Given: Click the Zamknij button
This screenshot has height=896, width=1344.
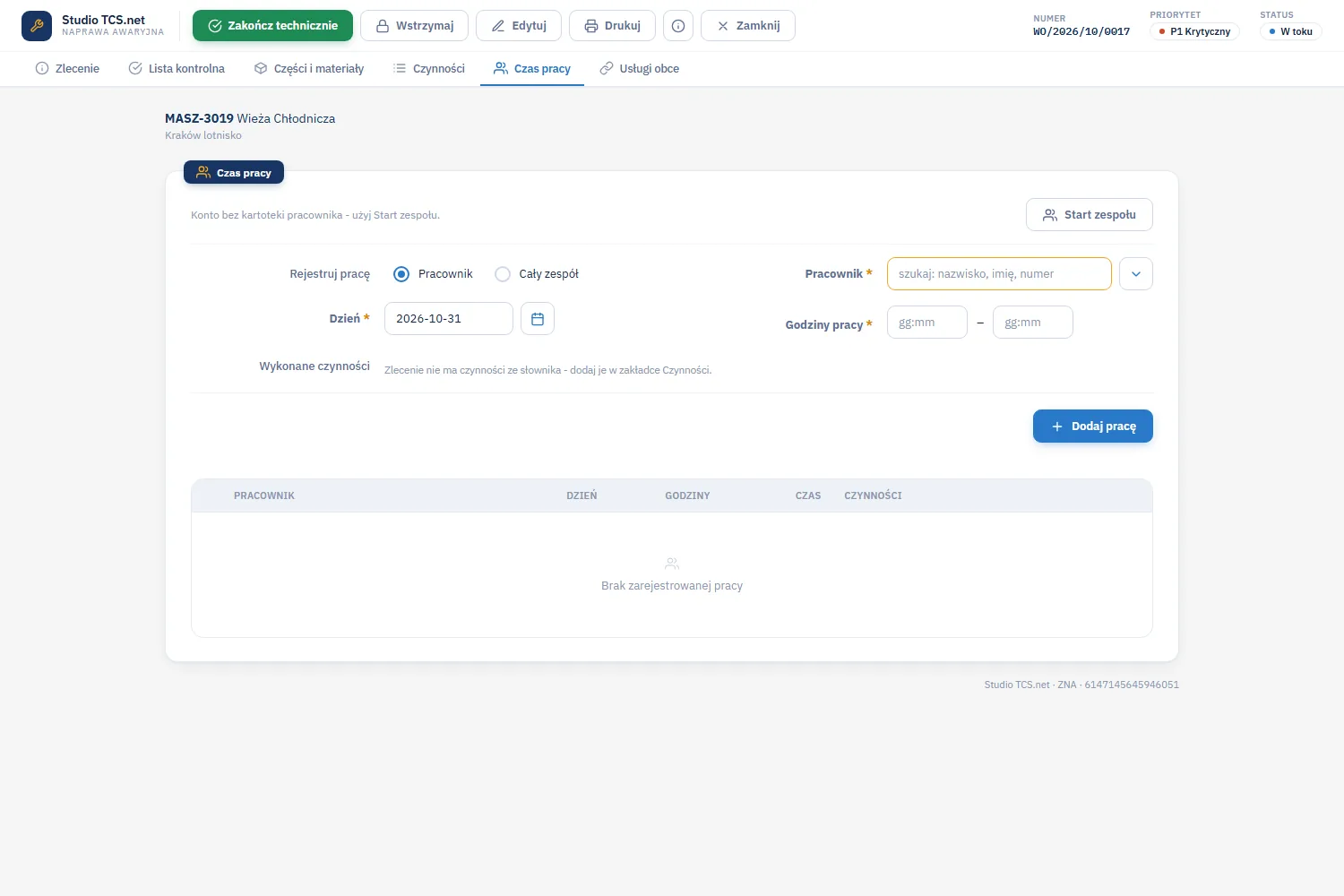Looking at the screenshot, I should [748, 26].
